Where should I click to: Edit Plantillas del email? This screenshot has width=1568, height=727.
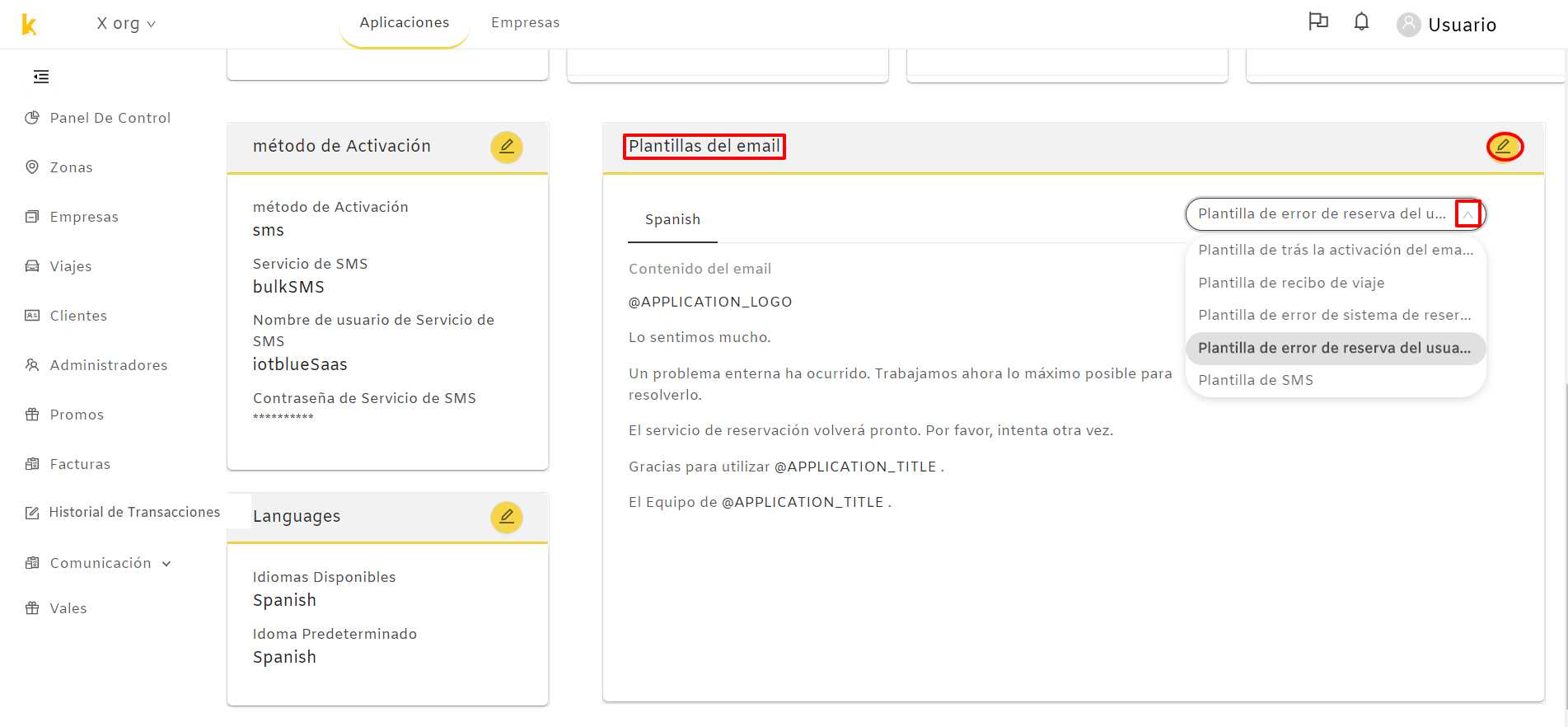[x=1504, y=147]
